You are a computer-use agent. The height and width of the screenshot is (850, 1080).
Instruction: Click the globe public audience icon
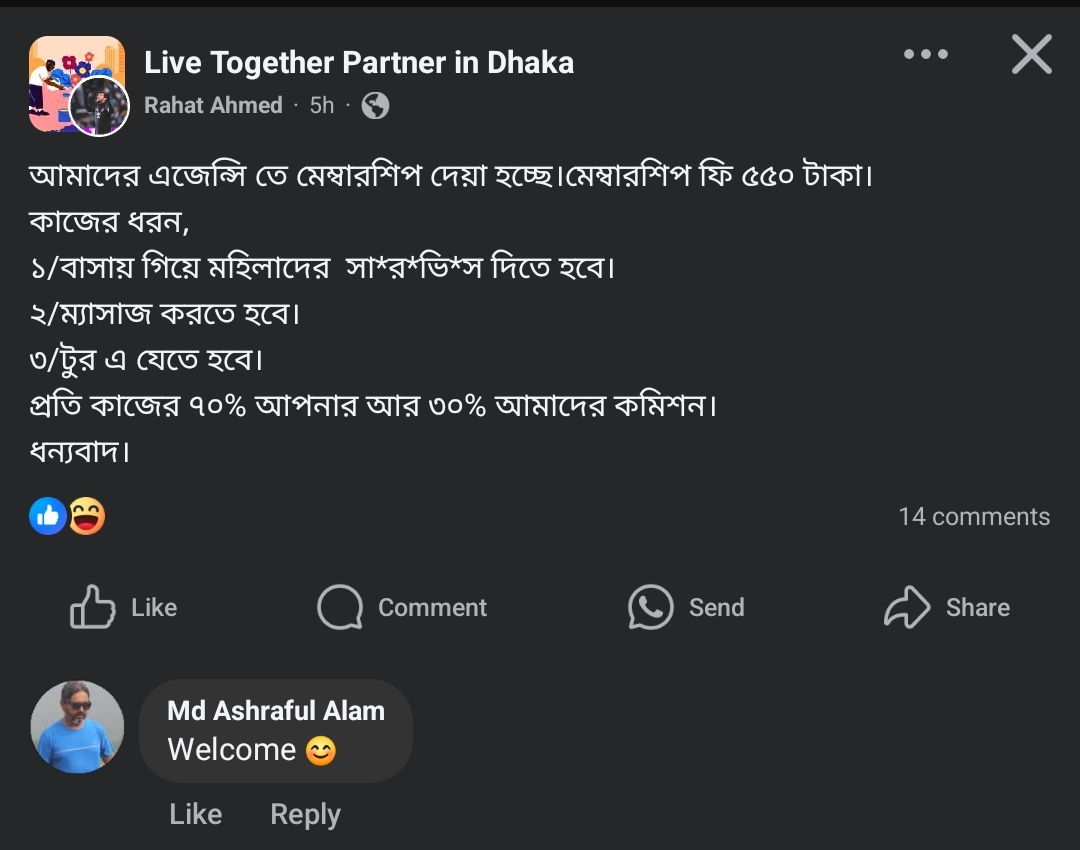375,105
